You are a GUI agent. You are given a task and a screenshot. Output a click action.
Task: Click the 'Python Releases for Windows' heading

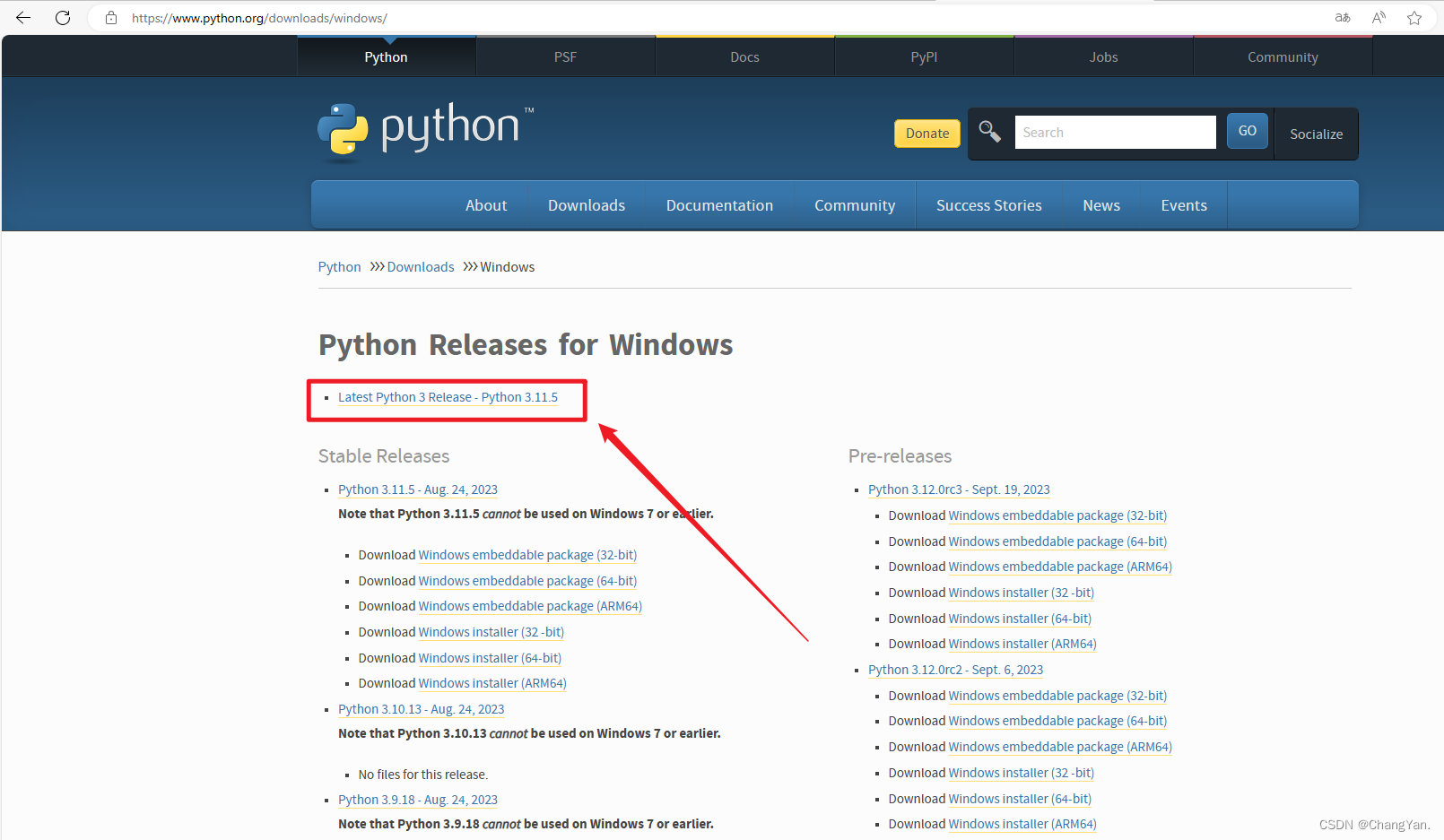526,345
